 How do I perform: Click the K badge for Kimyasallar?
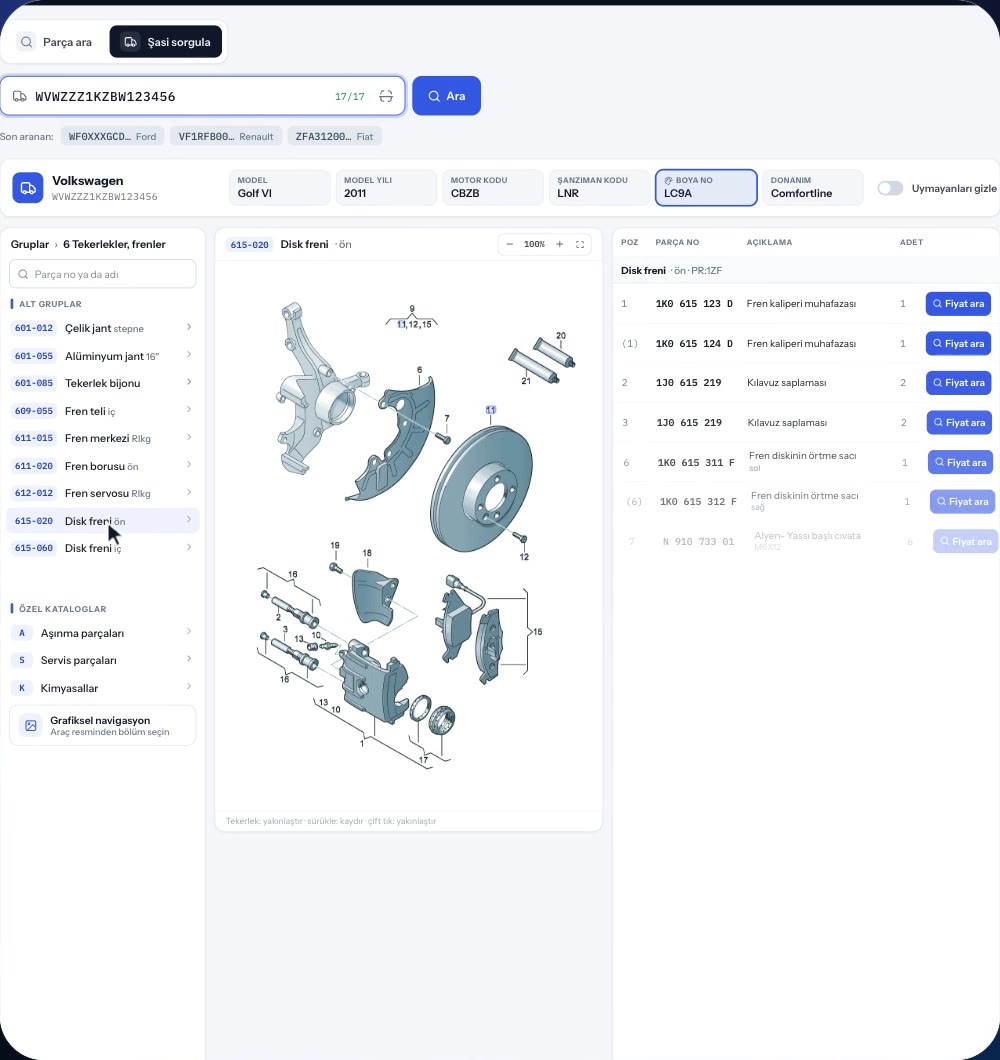pos(22,688)
